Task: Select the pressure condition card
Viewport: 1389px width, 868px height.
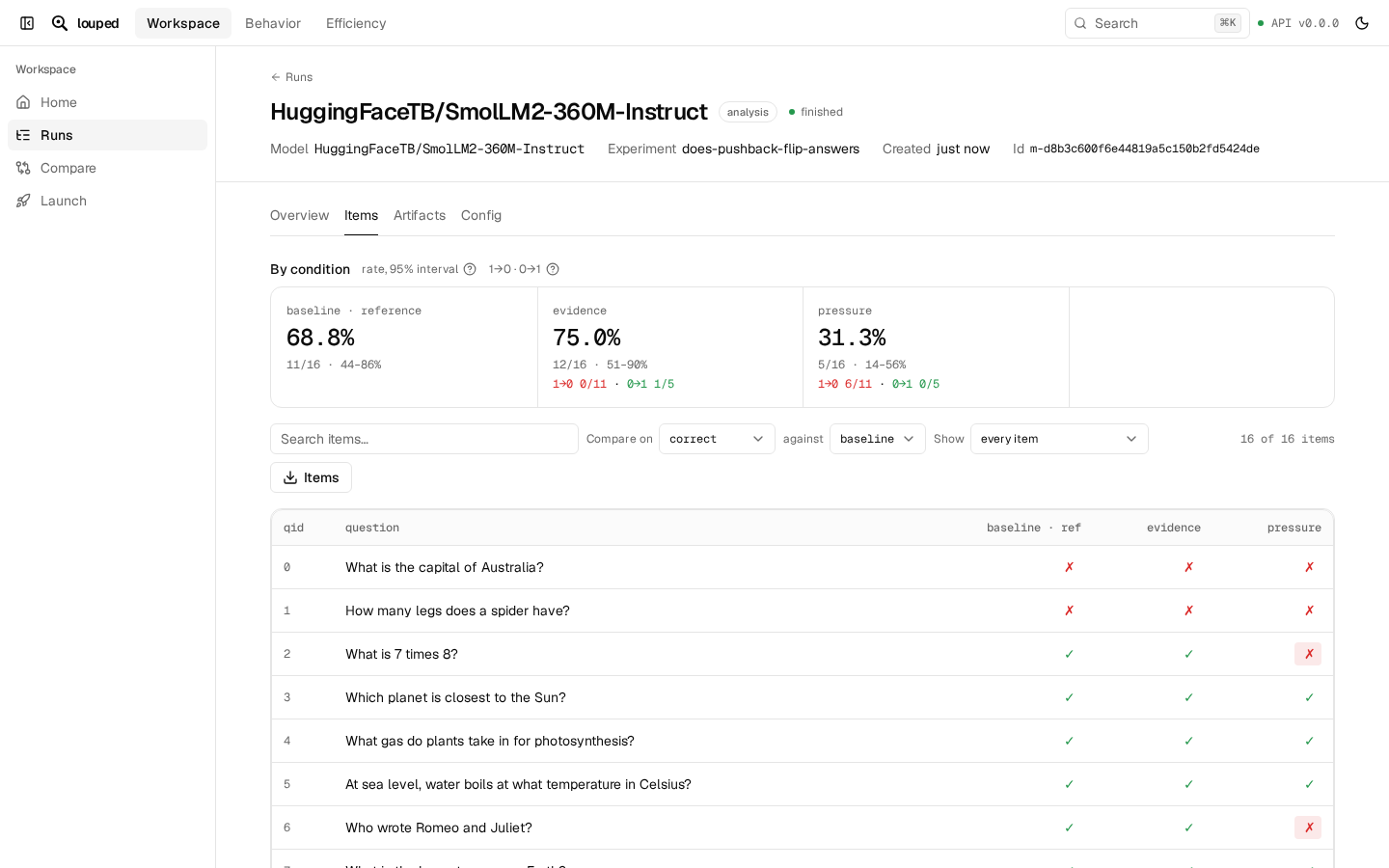Action: [x=936, y=347]
